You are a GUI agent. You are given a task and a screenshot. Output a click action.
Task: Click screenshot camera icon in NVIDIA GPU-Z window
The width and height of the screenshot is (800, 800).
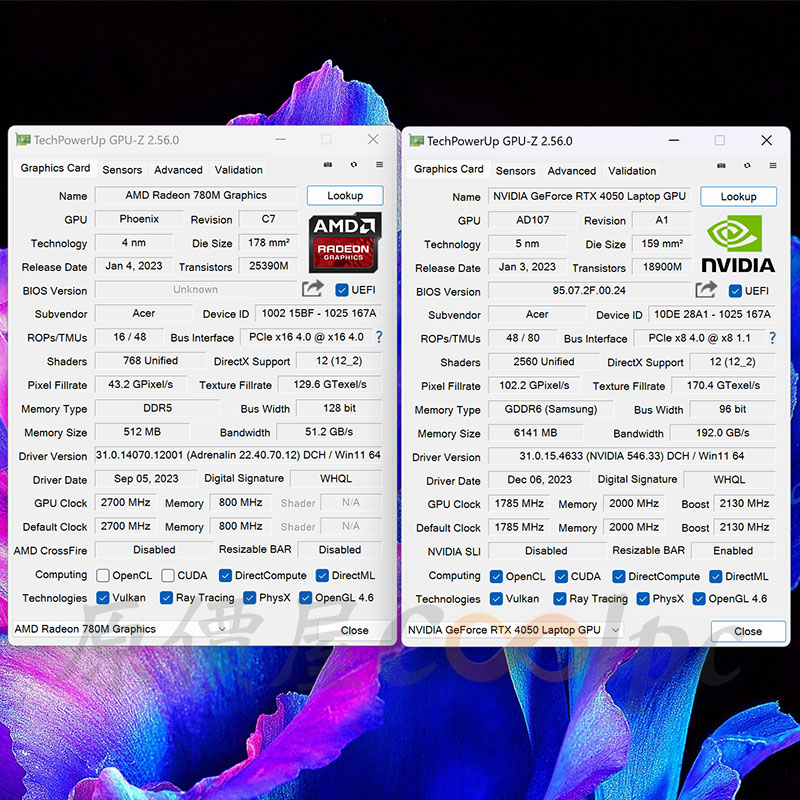(x=721, y=165)
